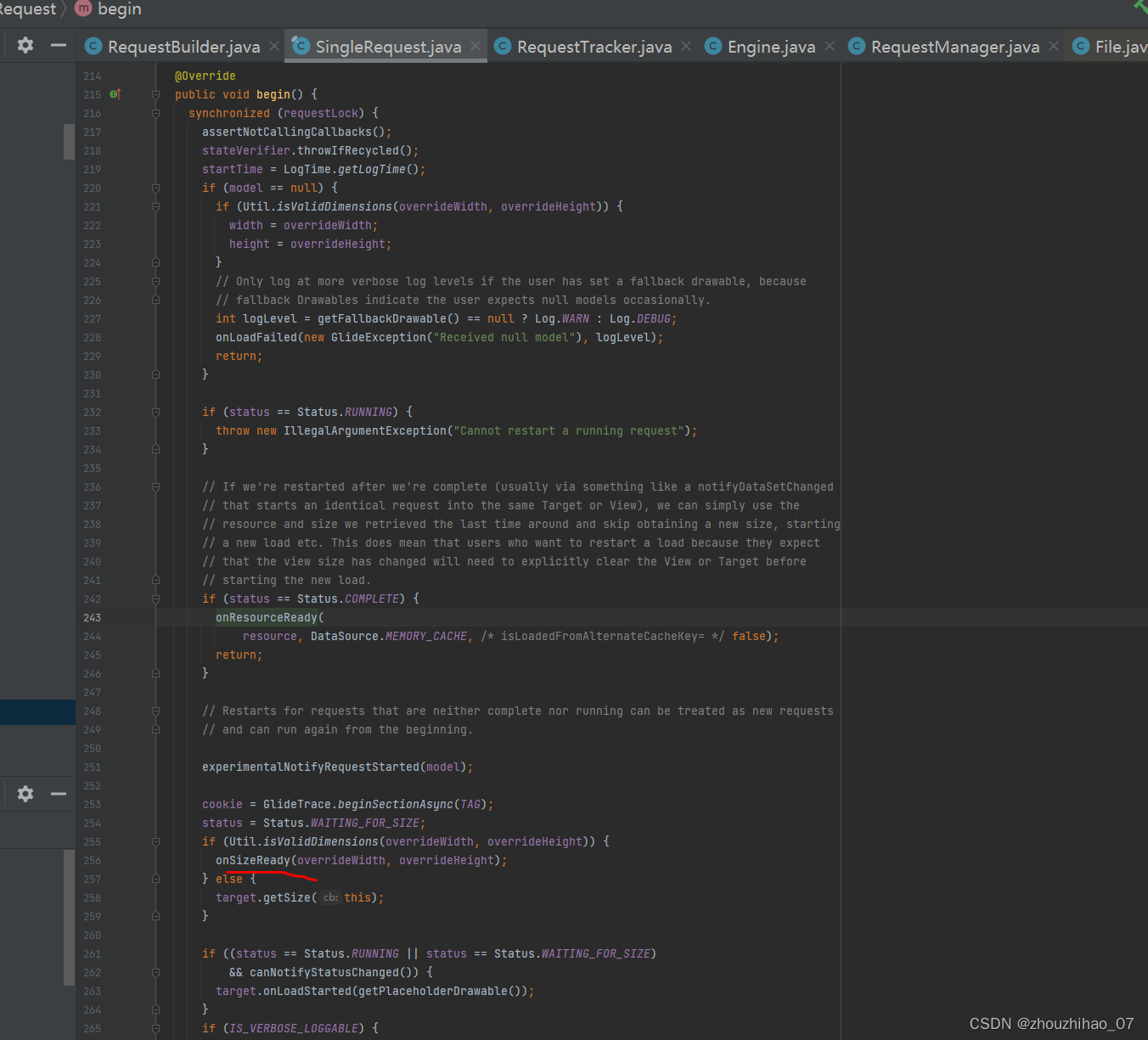The width and height of the screenshot is (1148, 1040).
Task: Click the class icon on RequestBuilder.java tab
Action: [93, 47]
